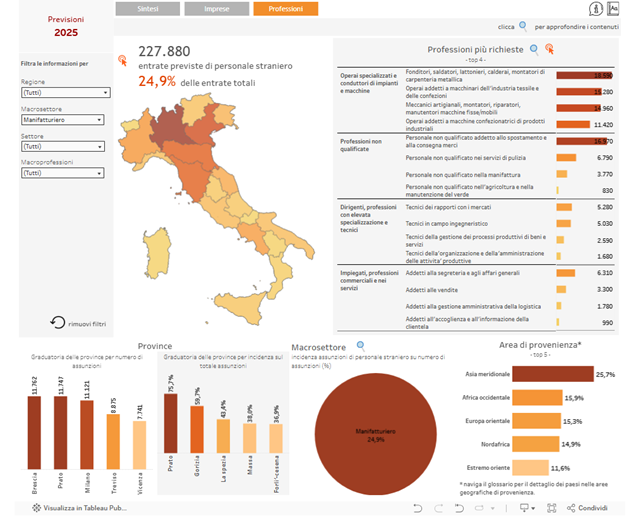
Task: Expand the Macroprofessioni filter dropdown
Action: [x=65, y=173]
